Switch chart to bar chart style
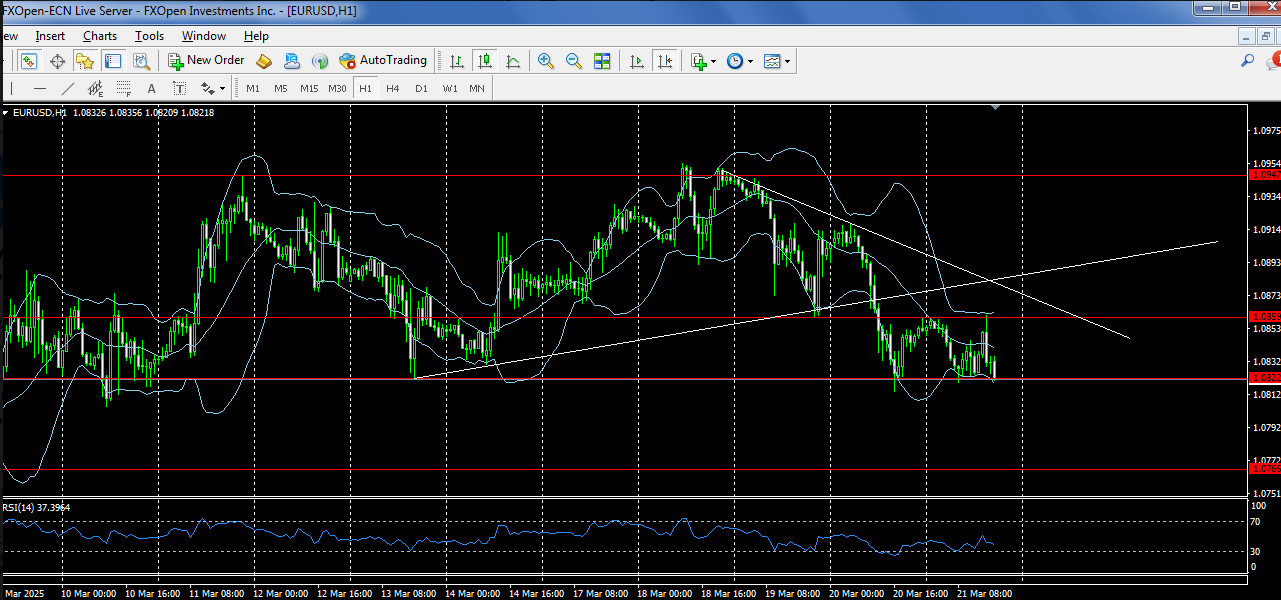The width and height of the screenshot is (1281, 600). [x=457, y=61]
